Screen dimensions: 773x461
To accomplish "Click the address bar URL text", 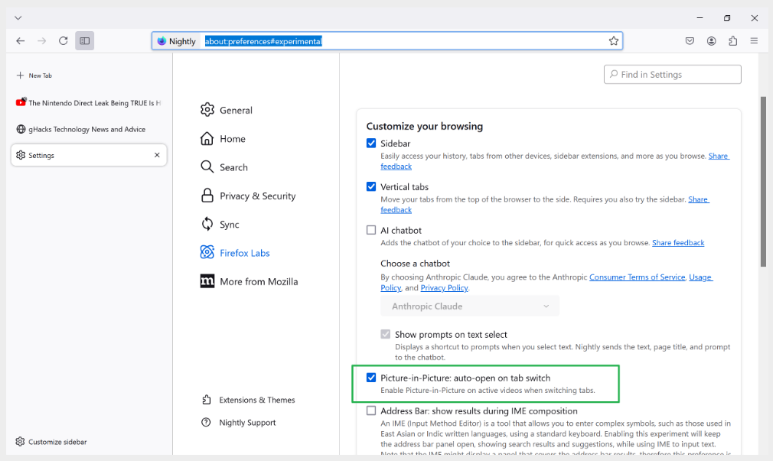I will tap(263, 41).
